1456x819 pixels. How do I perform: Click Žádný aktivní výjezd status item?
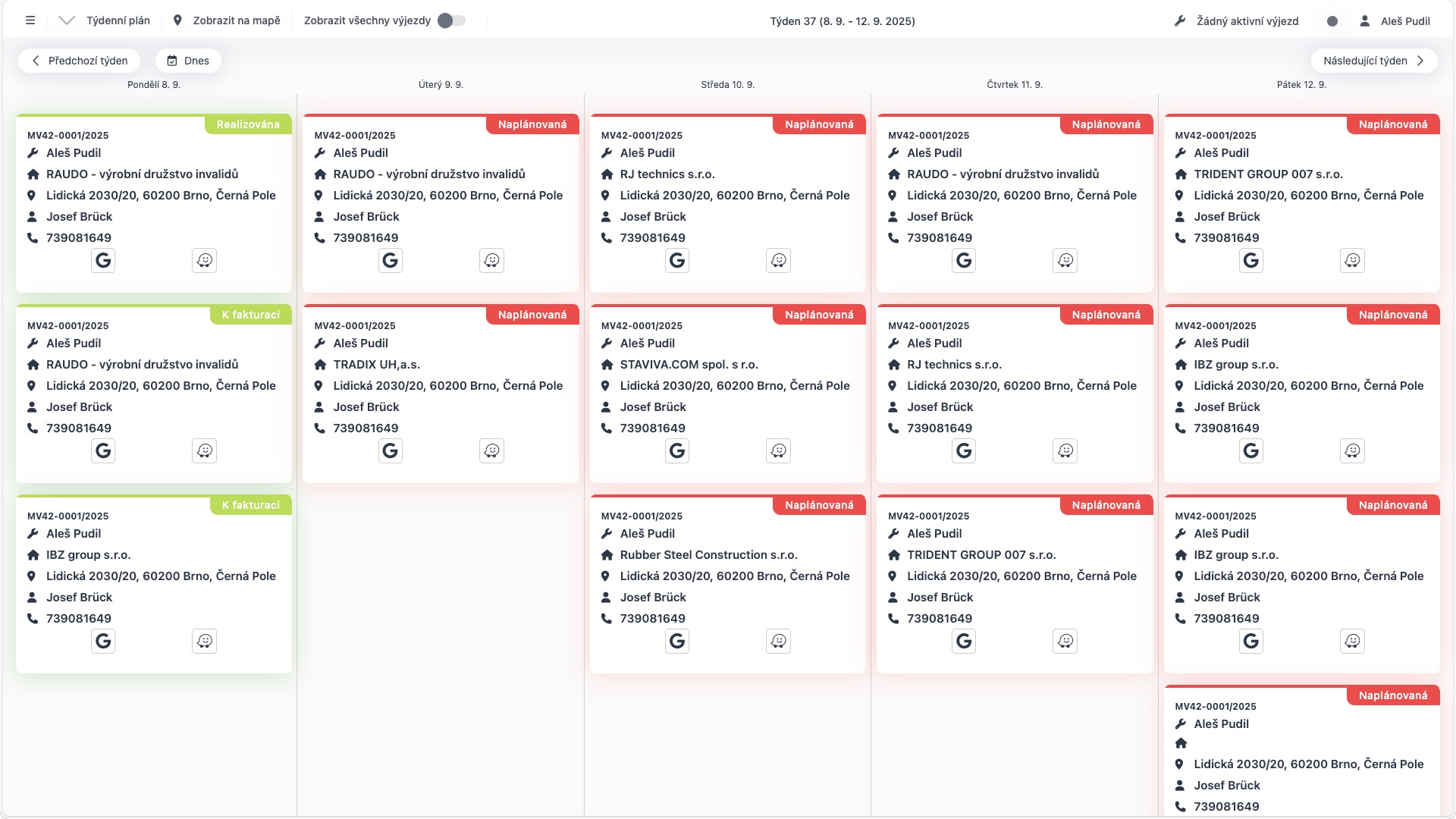[x=1247, y=21]
